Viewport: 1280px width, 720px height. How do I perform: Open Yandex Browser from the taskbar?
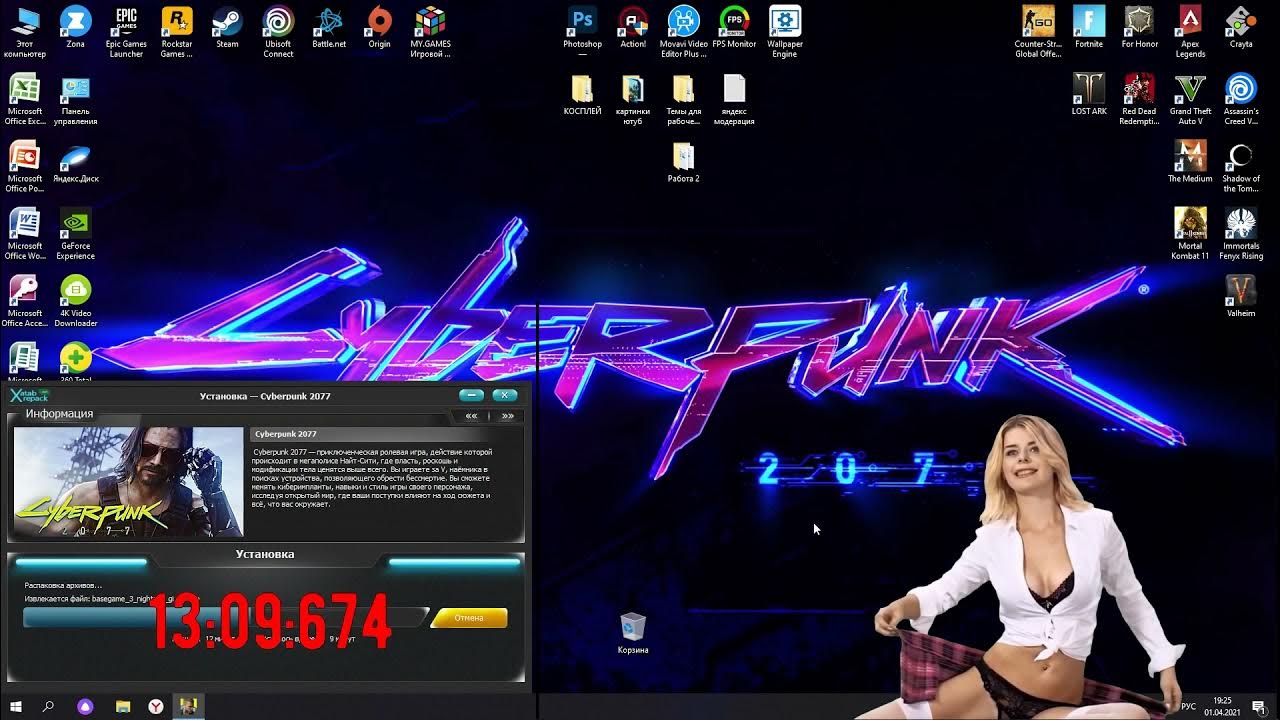click(x=156, y=707)
